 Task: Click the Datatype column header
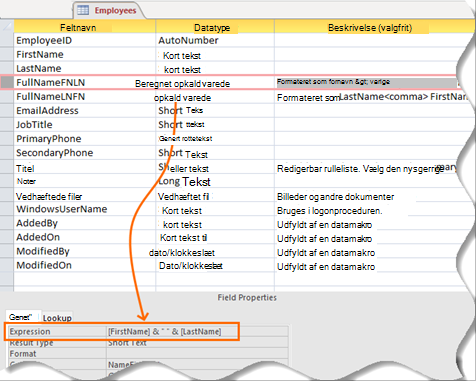(215, 27)
